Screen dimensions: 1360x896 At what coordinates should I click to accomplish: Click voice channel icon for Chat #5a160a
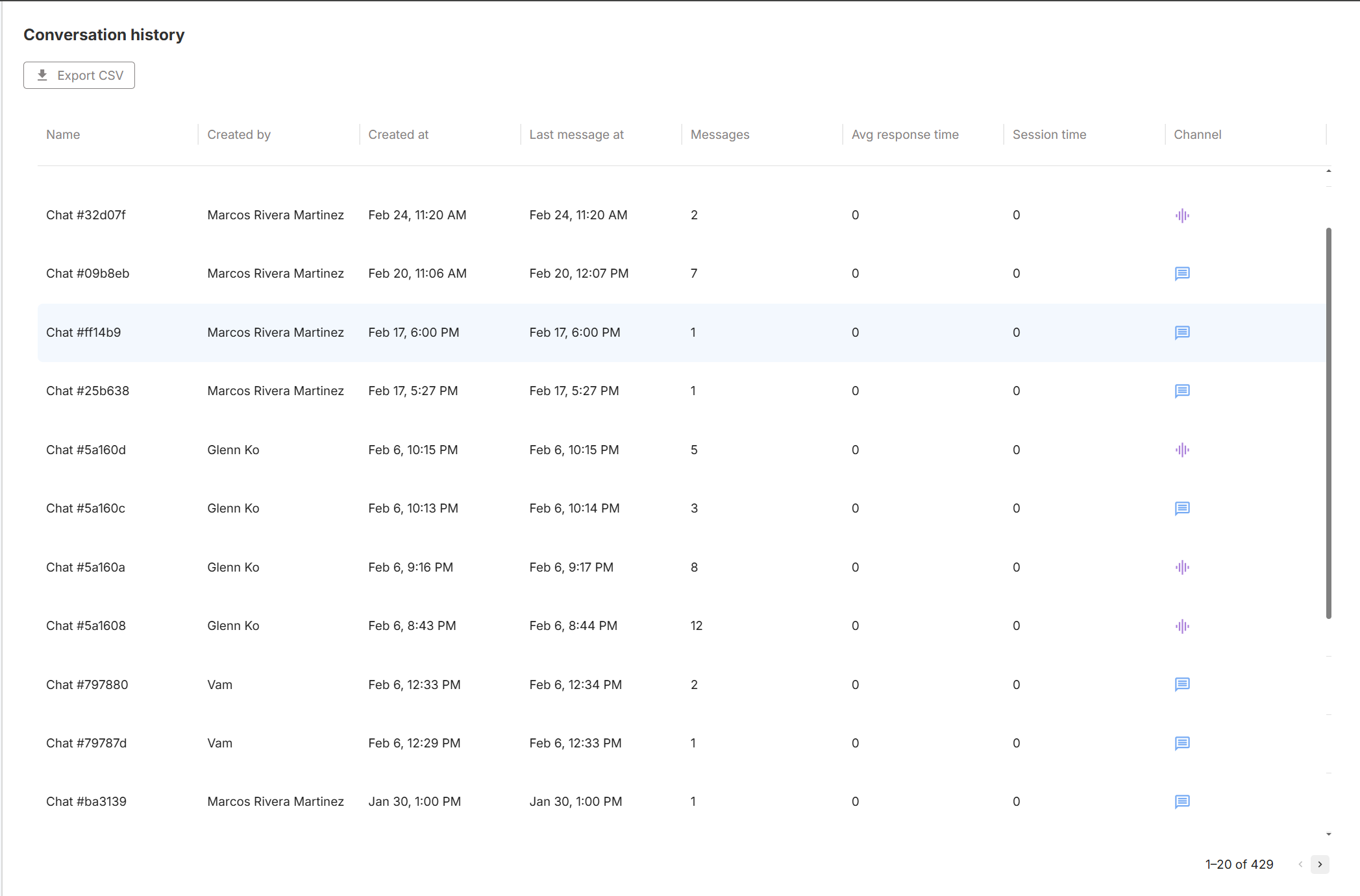(x=1182, y=568)
